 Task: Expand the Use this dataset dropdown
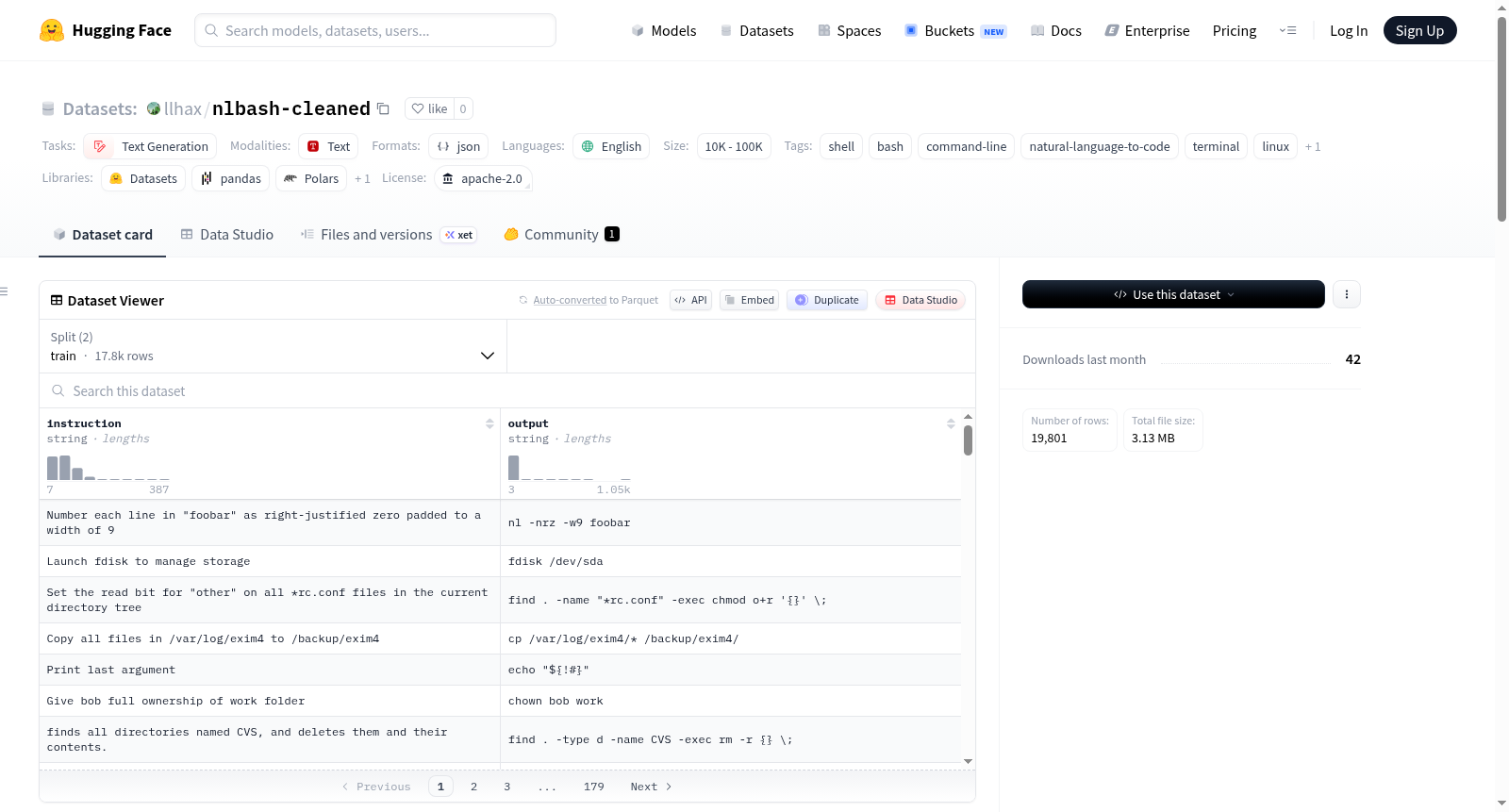pyautogui.click(x=1173, y=294)
